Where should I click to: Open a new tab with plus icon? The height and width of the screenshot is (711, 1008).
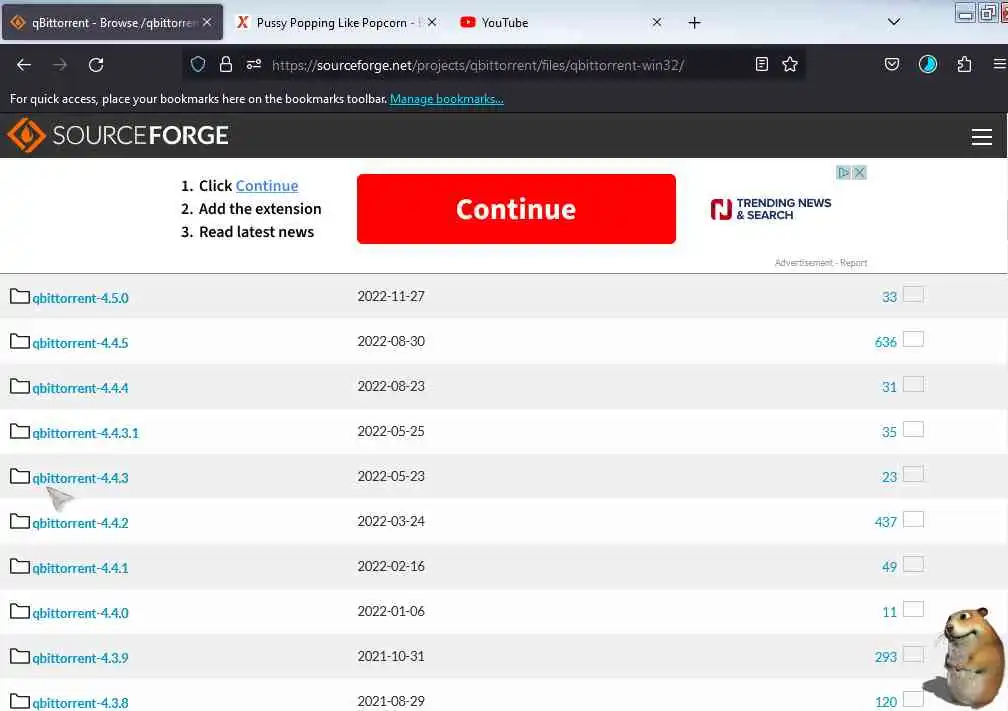(694, 22)
